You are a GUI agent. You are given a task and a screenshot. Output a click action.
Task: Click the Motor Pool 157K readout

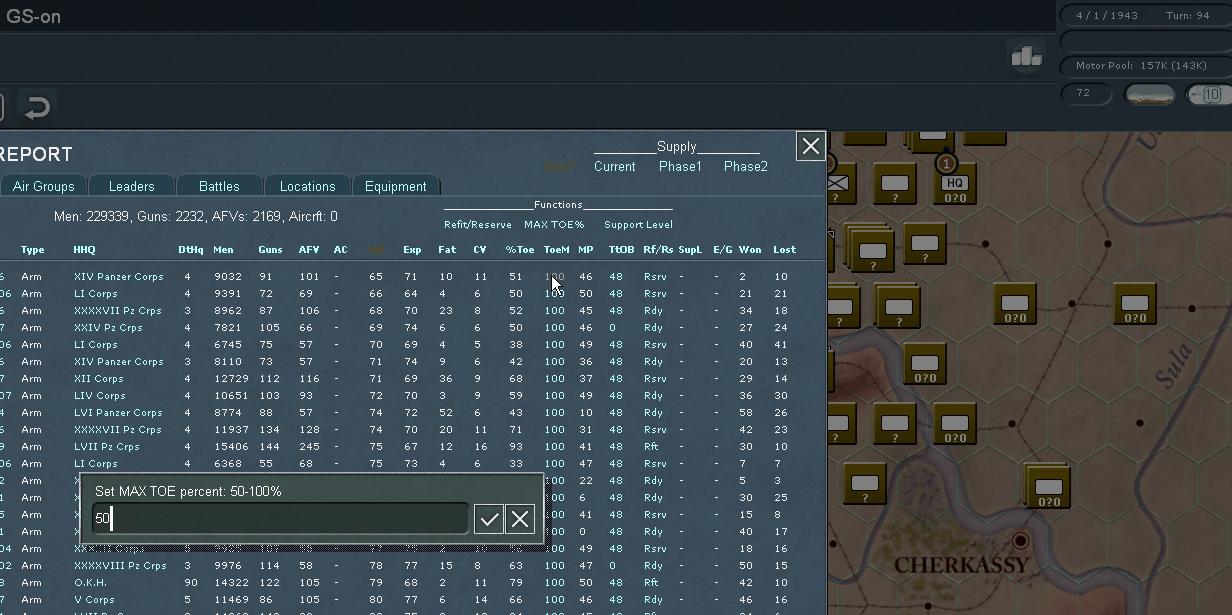pyautogui.click(x=1143, y=66)
